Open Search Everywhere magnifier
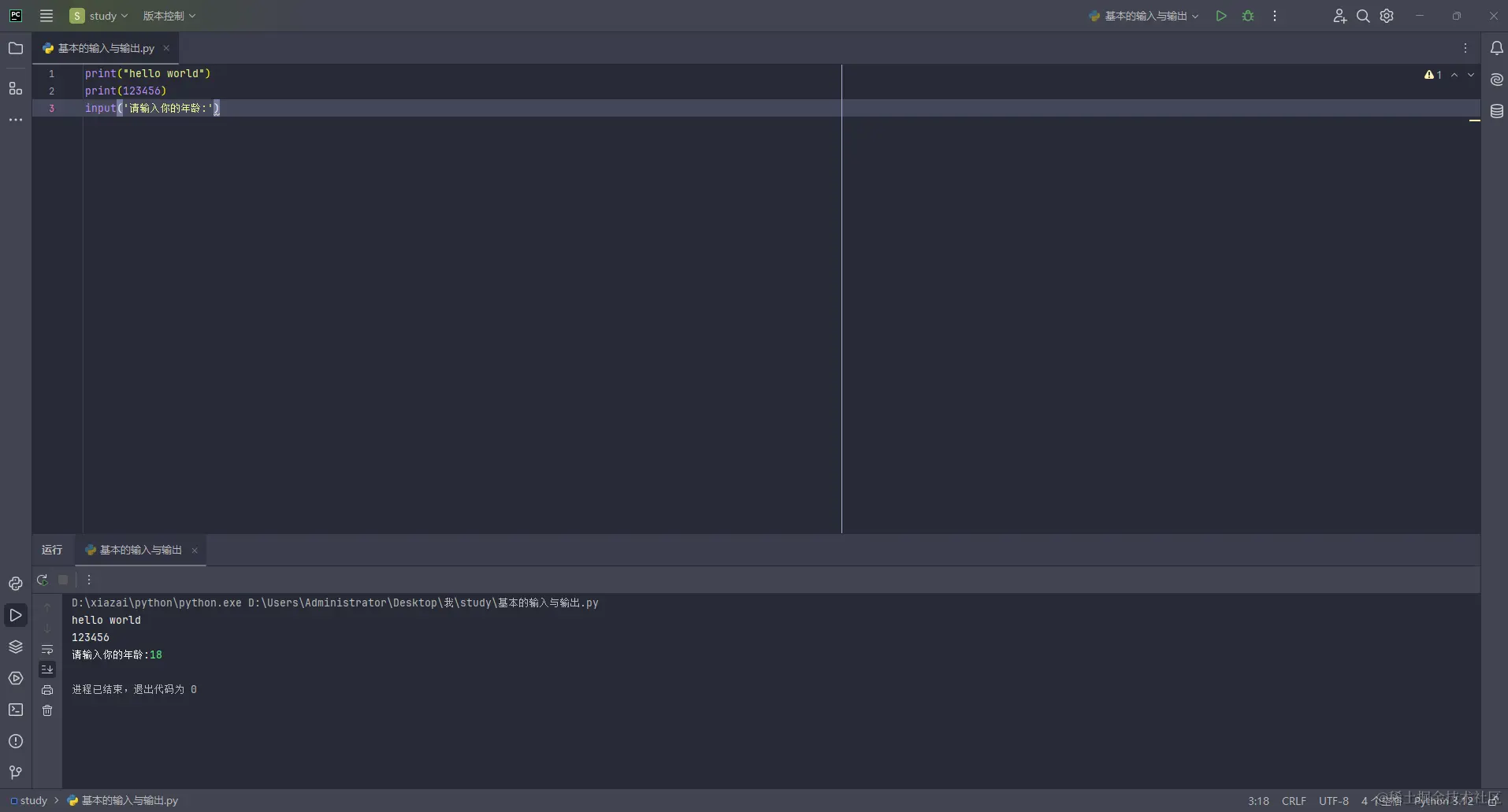The width and height of the screenshot is (1508, 812). coord(1363,16)
